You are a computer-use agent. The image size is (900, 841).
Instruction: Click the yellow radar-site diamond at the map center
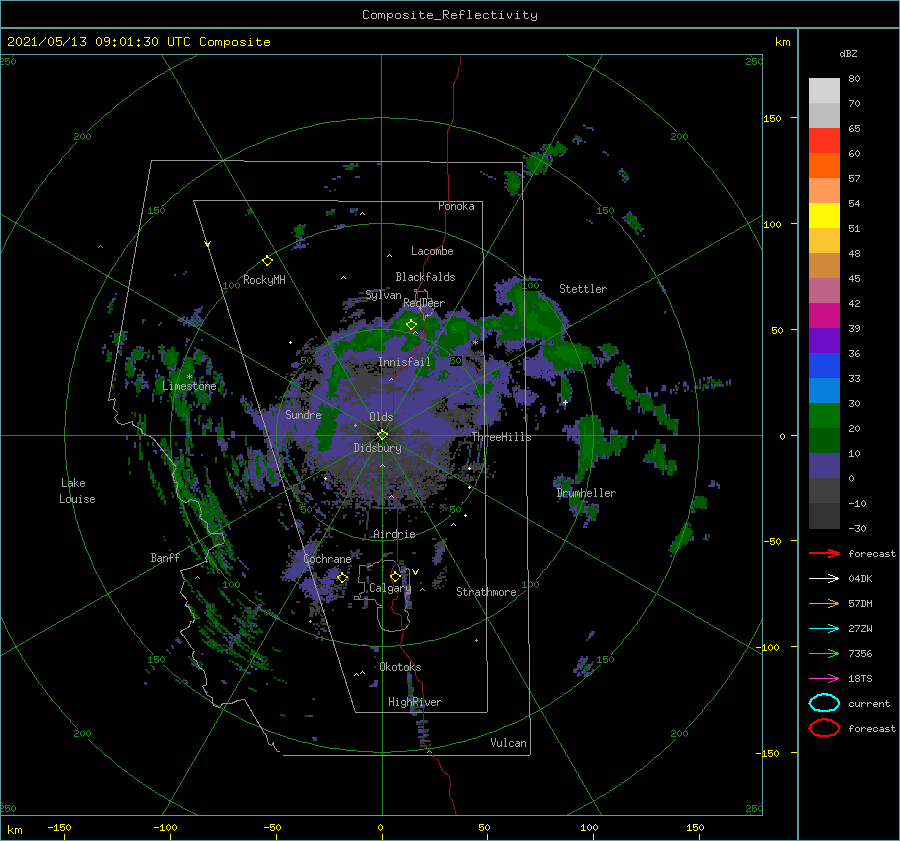(382, 435)
